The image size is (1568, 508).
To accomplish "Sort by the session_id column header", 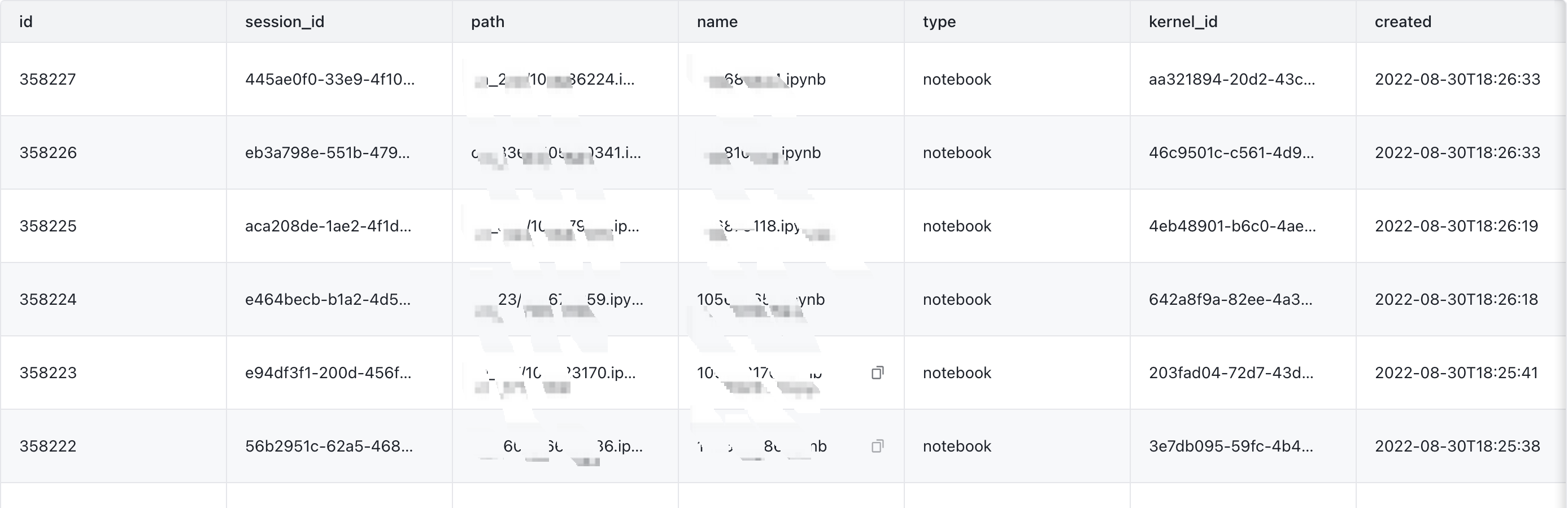I will tap(284, 22).
